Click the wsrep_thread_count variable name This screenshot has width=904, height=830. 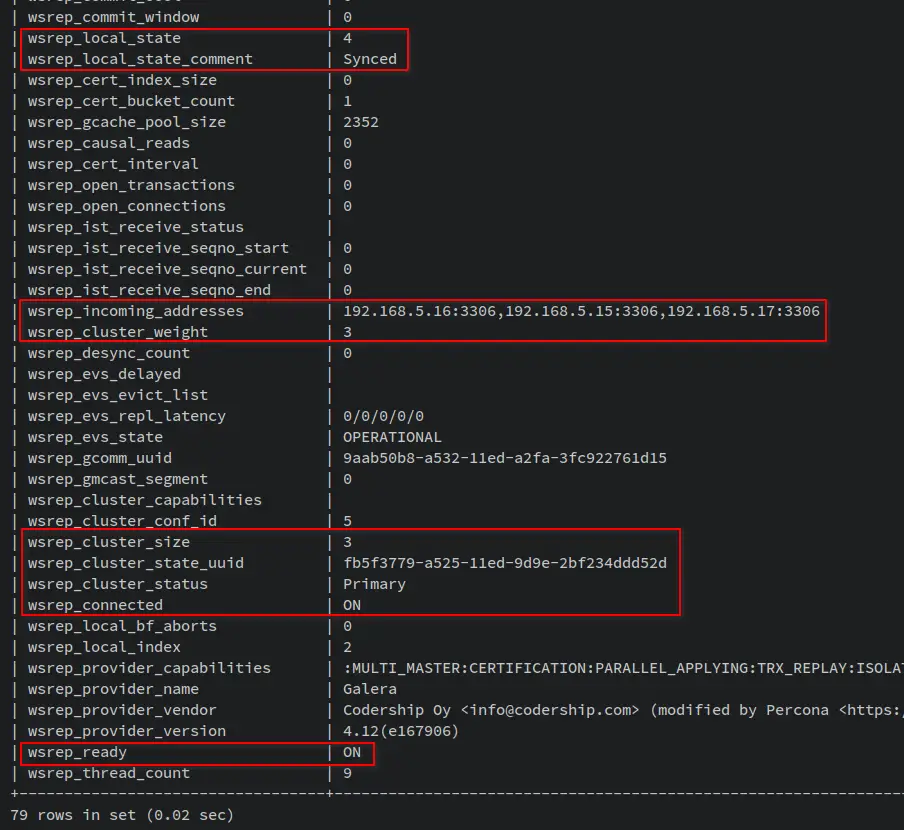108,773
